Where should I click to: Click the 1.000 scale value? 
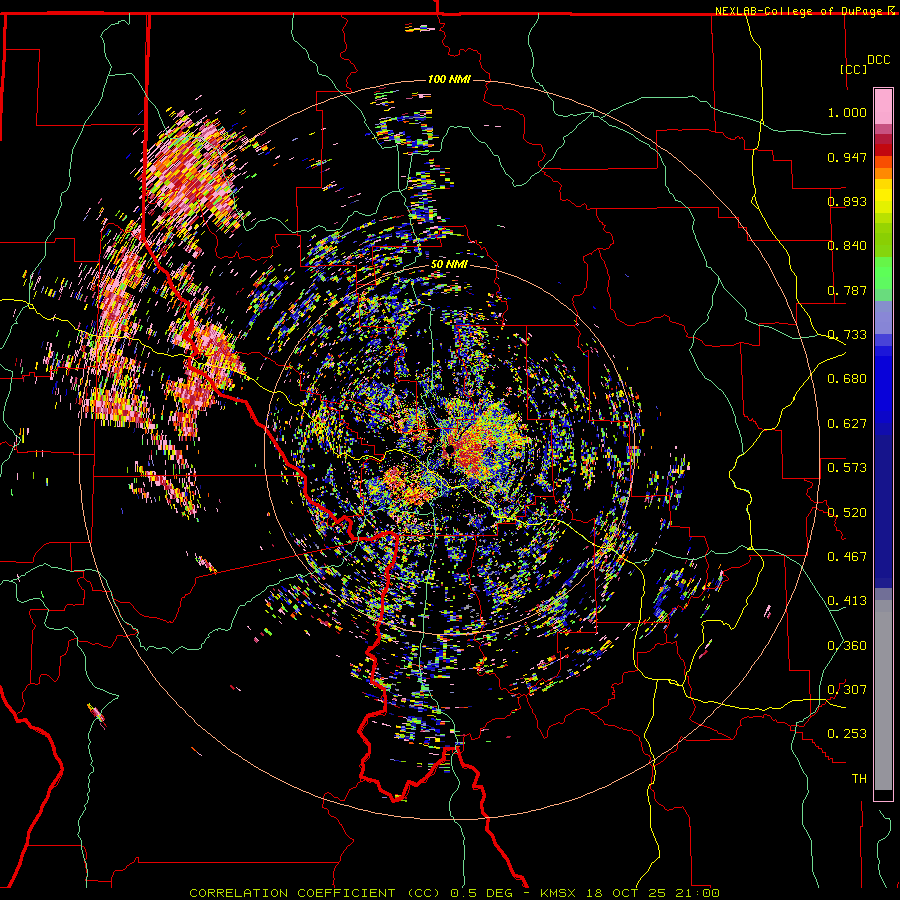pos(847,112)
